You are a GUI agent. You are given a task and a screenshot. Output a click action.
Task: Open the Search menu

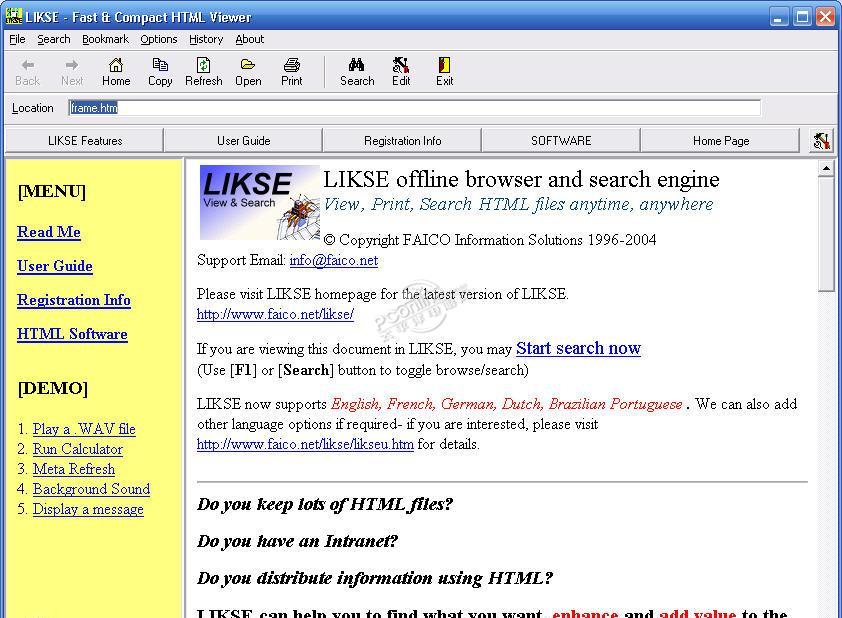[x=54, y=39]
